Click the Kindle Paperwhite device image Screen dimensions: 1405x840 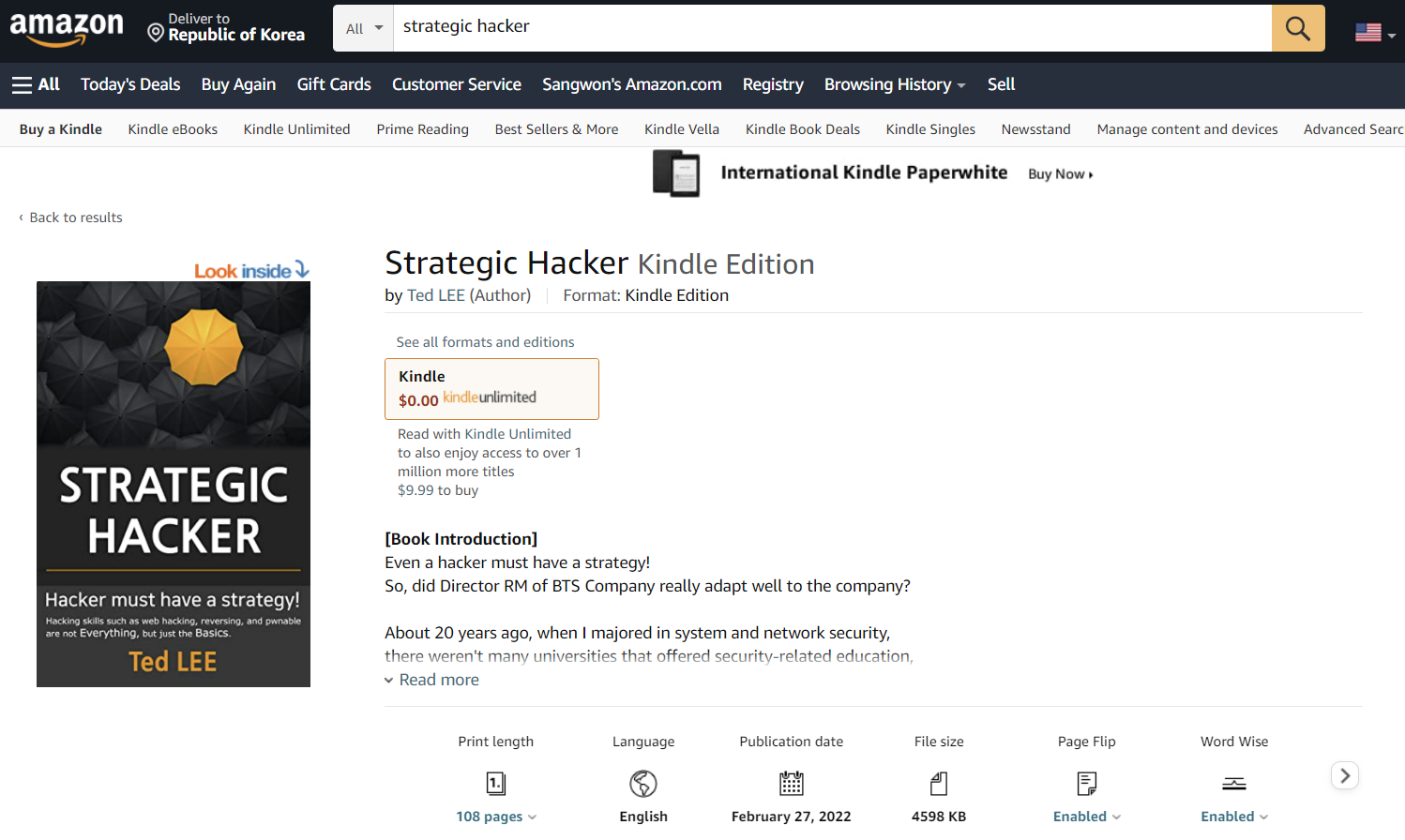[676, 174]
